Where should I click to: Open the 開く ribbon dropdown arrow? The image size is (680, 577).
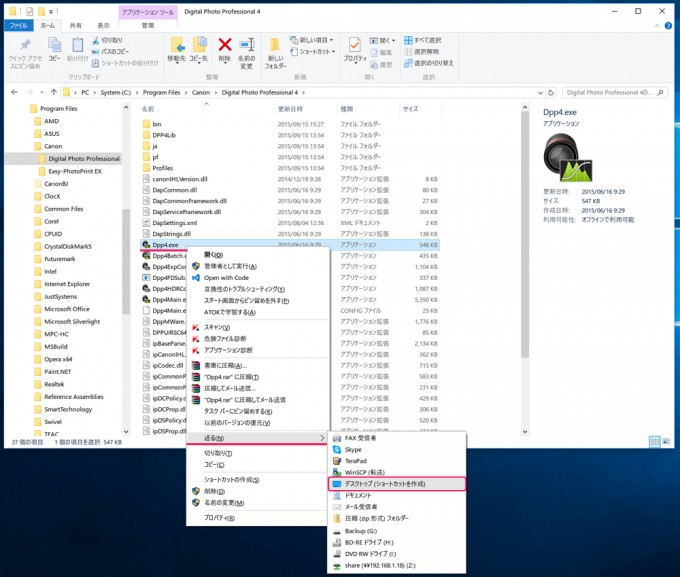tap(393, 41)
